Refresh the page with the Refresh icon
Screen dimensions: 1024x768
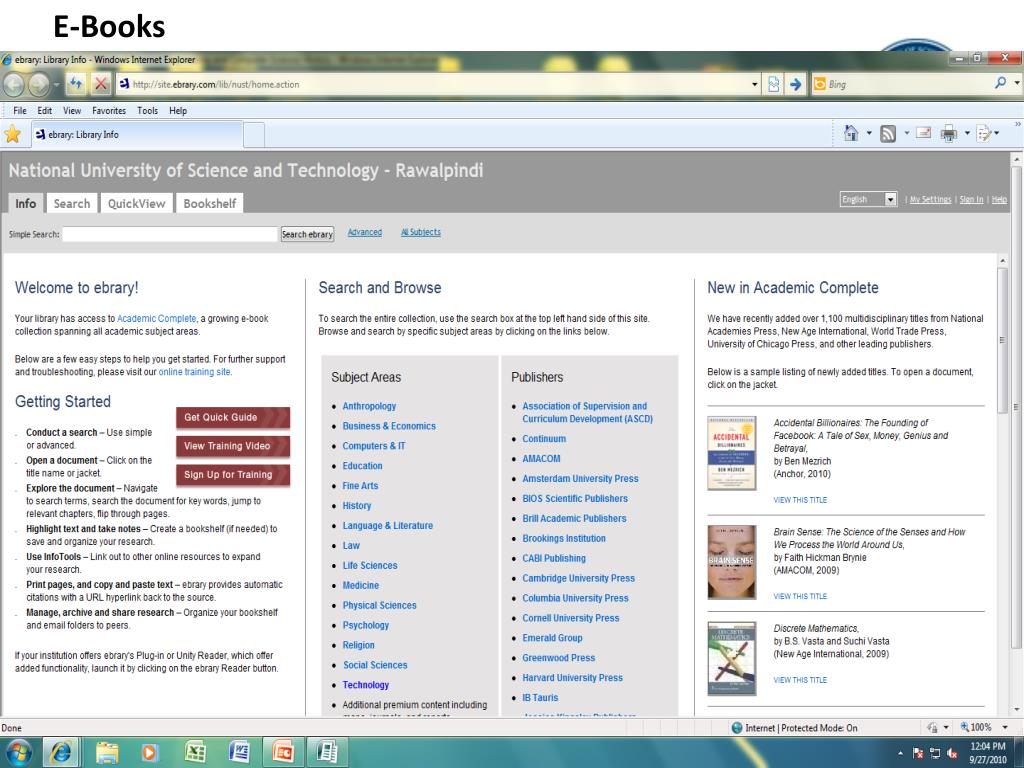point(76,84)
